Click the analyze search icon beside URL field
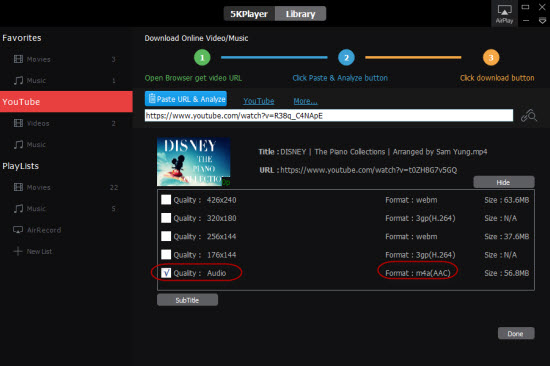550x366 pixels. 529,115
